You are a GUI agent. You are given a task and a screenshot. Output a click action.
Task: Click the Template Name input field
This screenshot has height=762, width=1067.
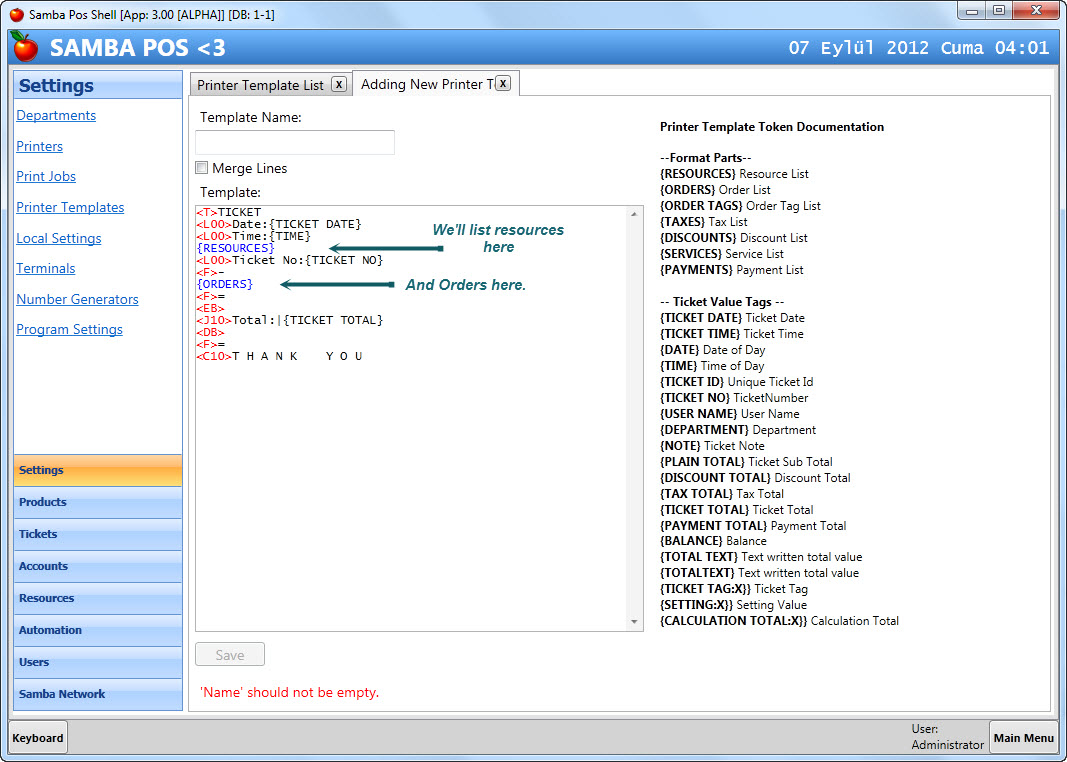coord(295,142)
